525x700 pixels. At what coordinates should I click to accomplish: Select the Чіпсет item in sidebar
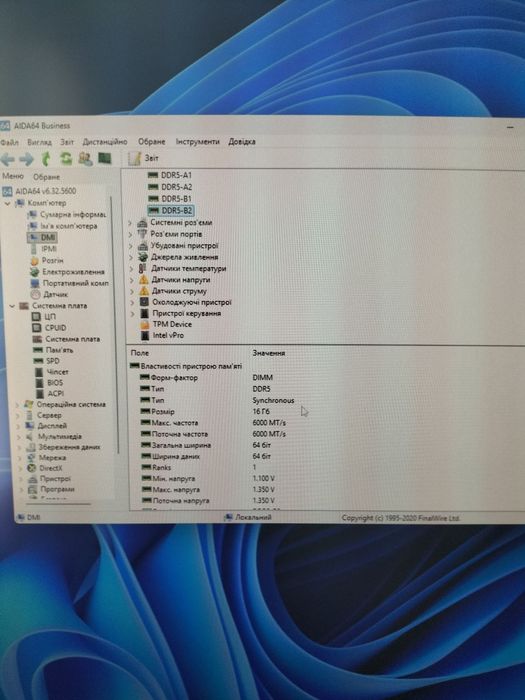click(x=52, y=372)
